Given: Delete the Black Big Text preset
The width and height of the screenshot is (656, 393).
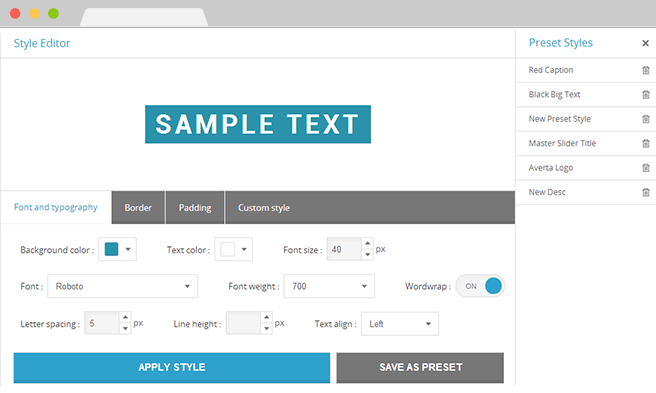Looking at the screenshot, I should click(646, 95).
